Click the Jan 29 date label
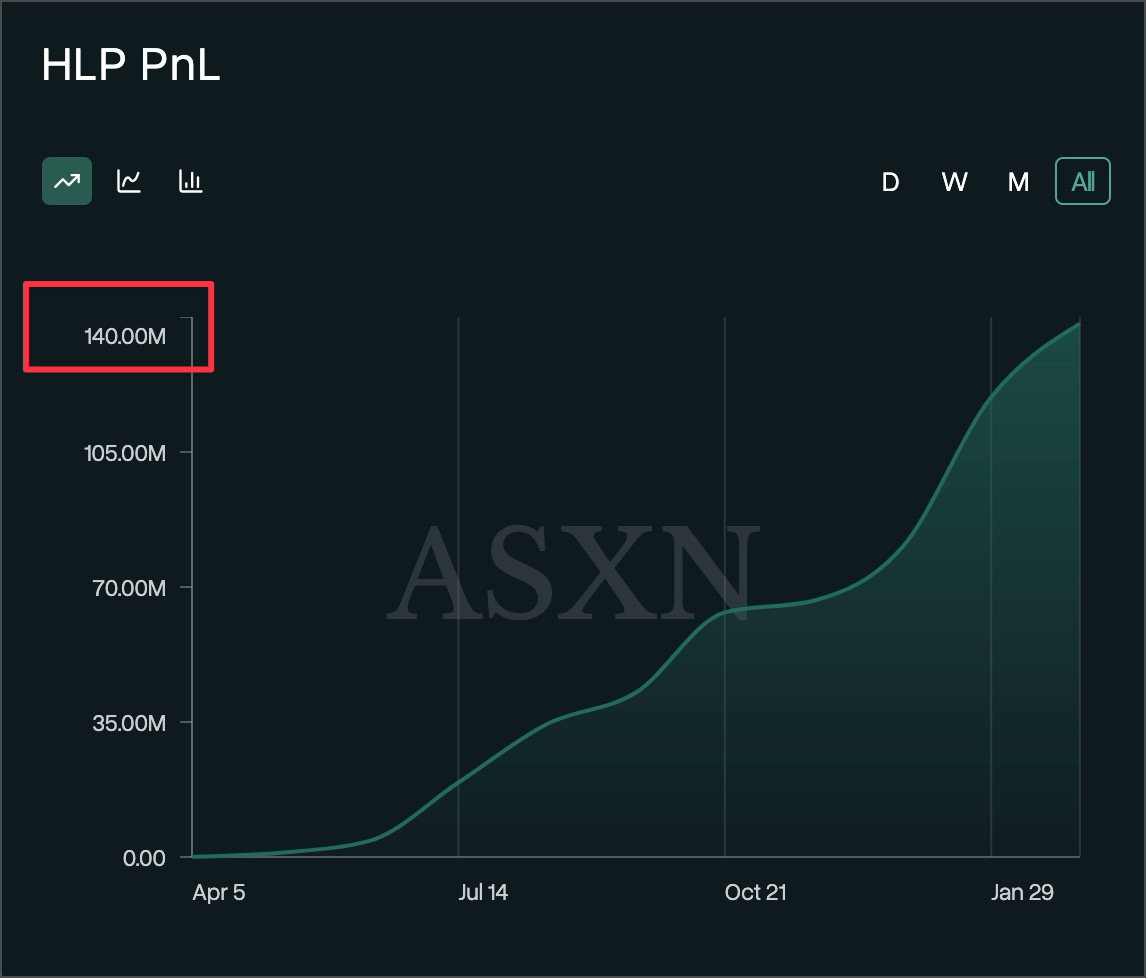The image size is (1146, 978). click(1022, 892)
